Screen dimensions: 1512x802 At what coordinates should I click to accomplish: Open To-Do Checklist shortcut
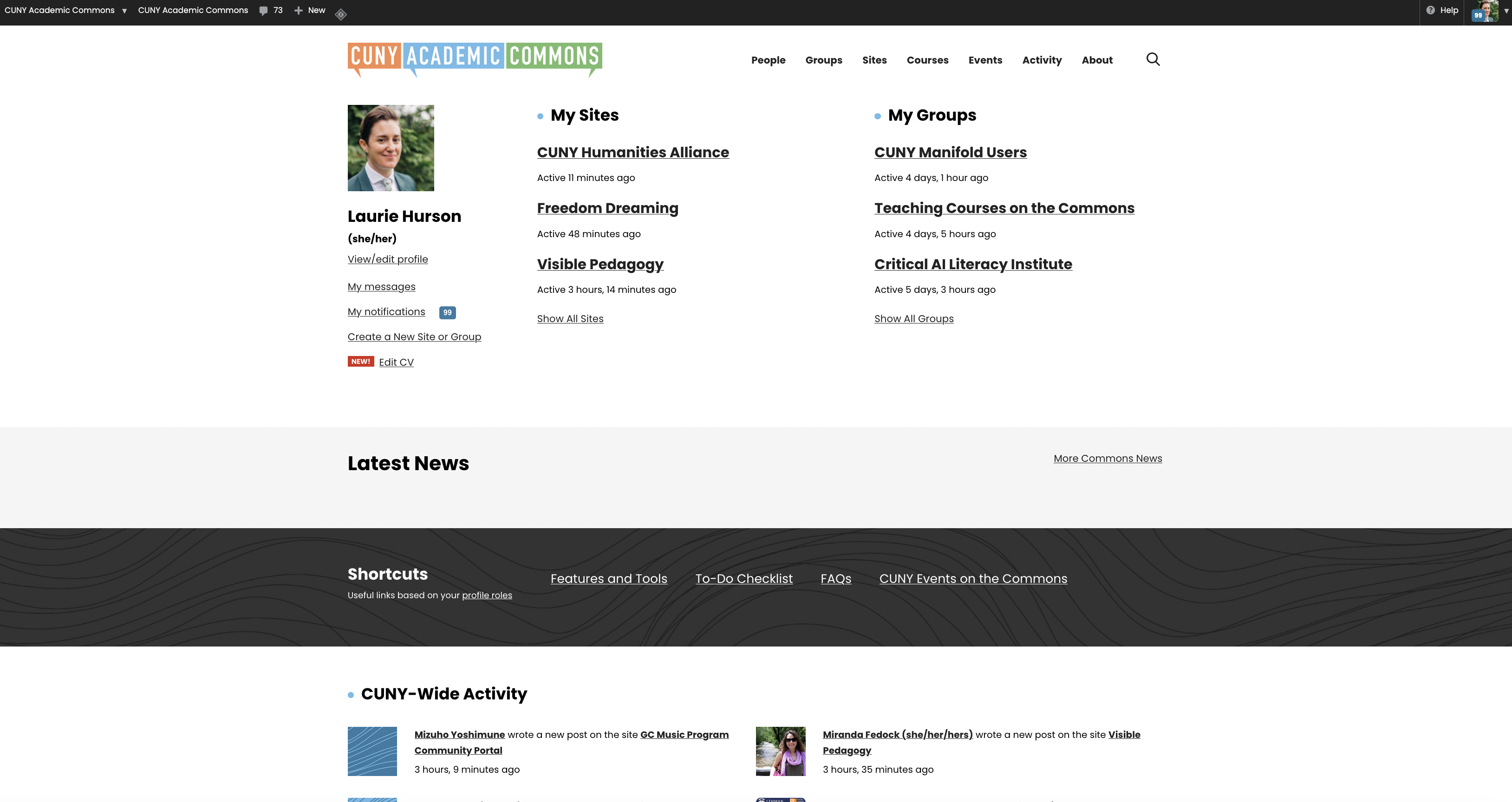743,578
